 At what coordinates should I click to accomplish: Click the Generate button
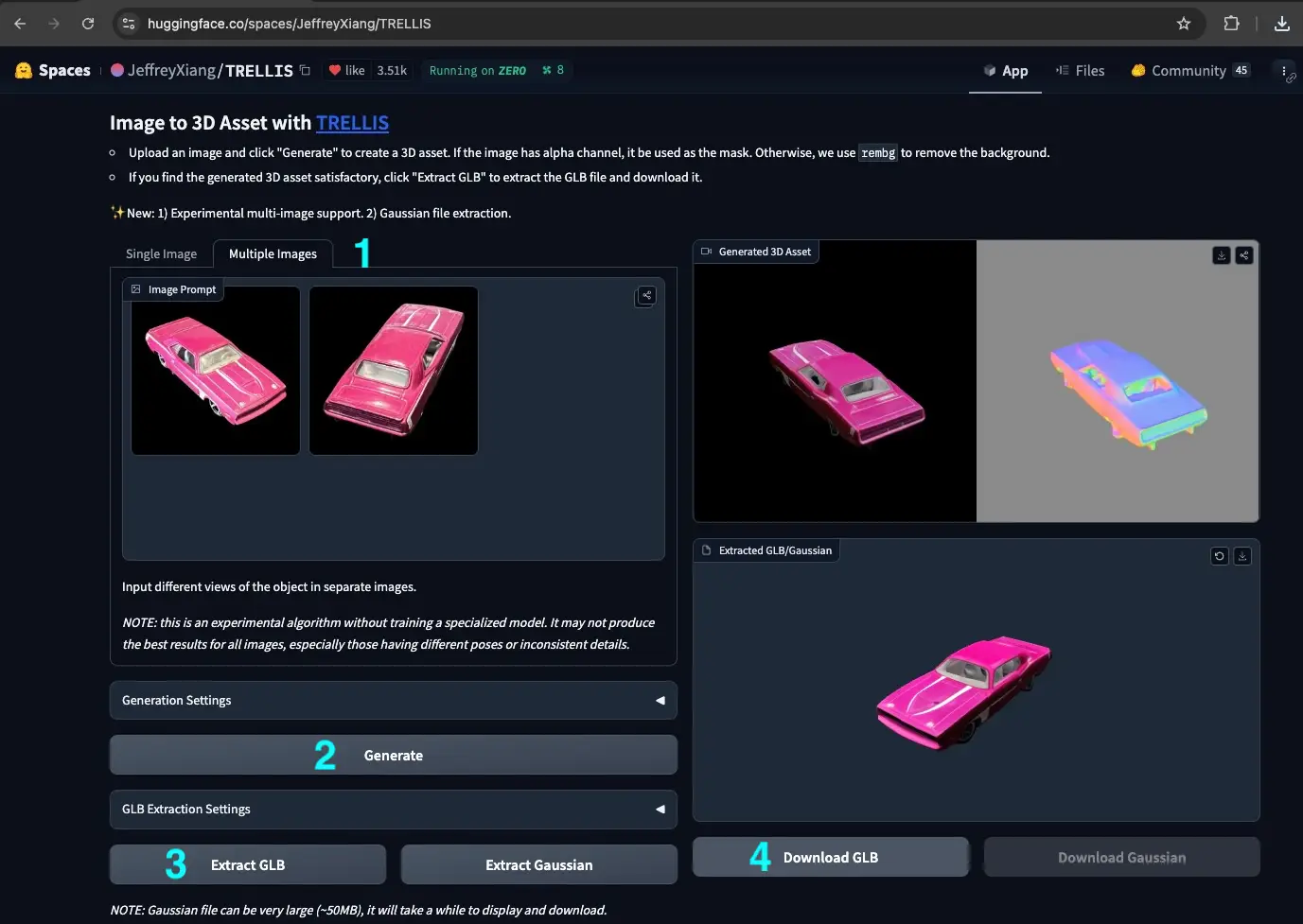point(393,755)
